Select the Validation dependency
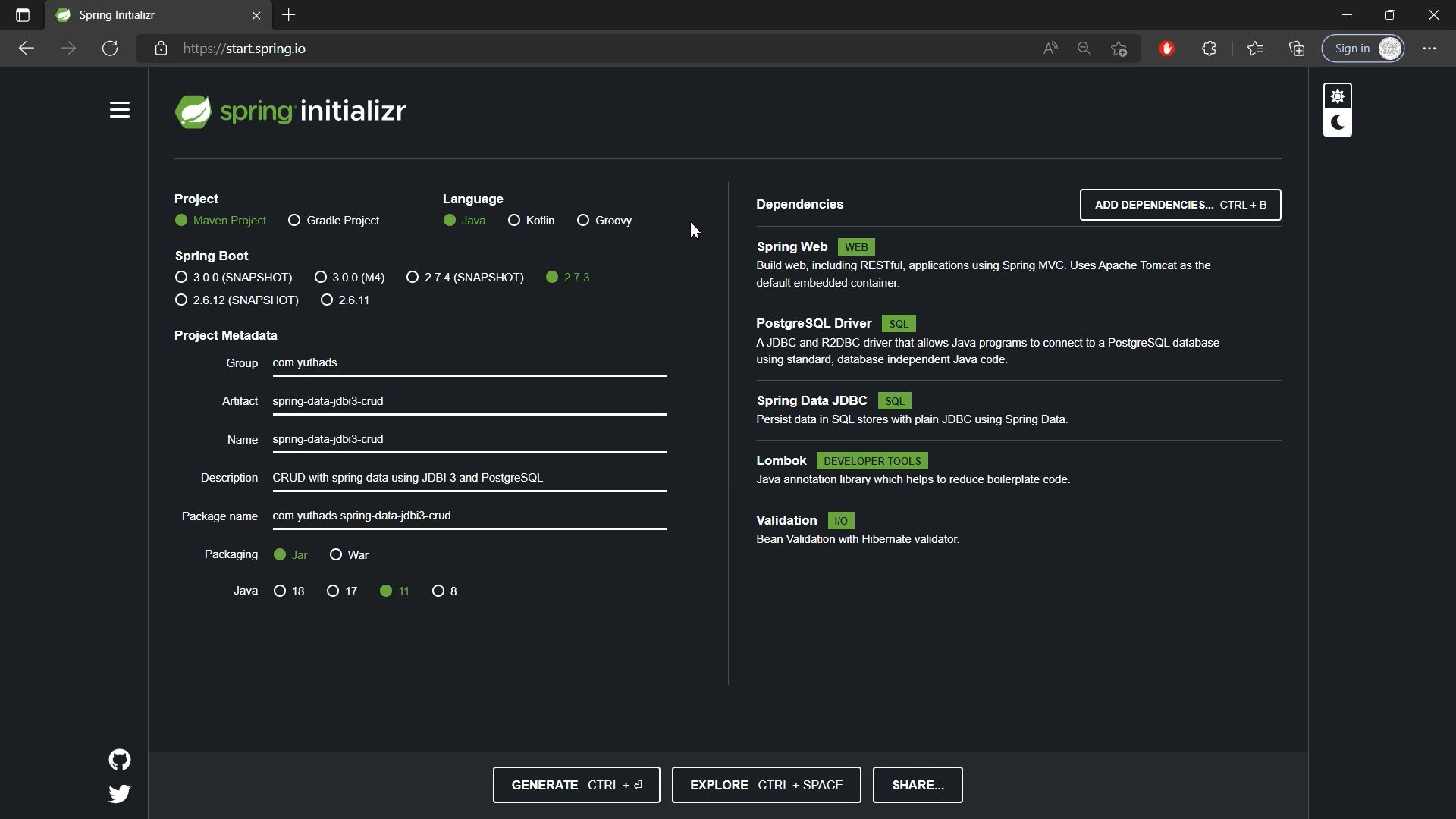1456x819 pixels. coord(1018,529)
